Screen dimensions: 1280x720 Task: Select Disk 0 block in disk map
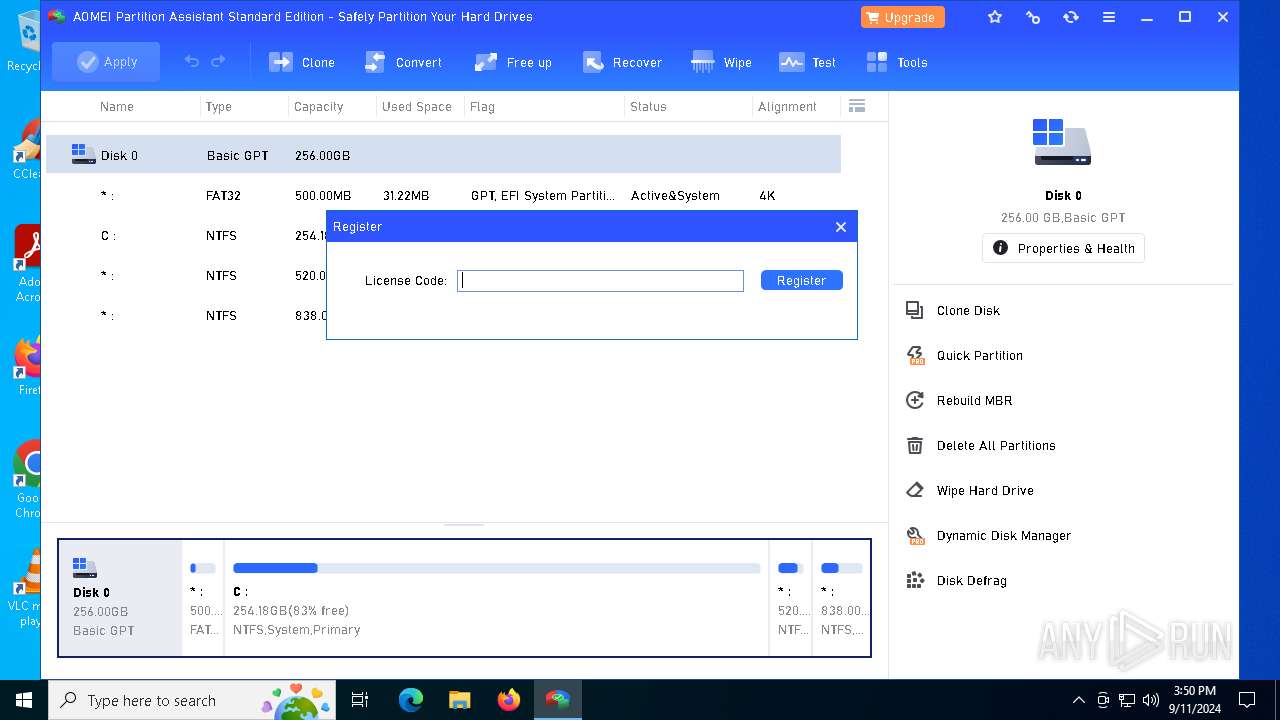click(x=120, y=598)
